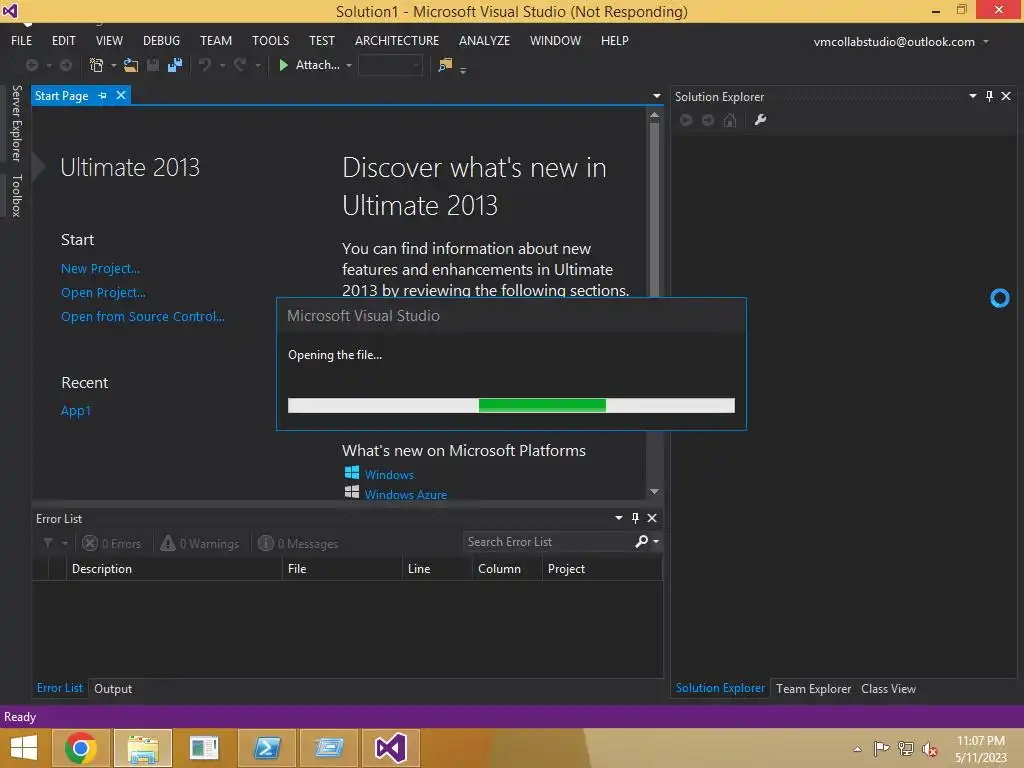Click the Opening the file progress bar

coord(511,406)
